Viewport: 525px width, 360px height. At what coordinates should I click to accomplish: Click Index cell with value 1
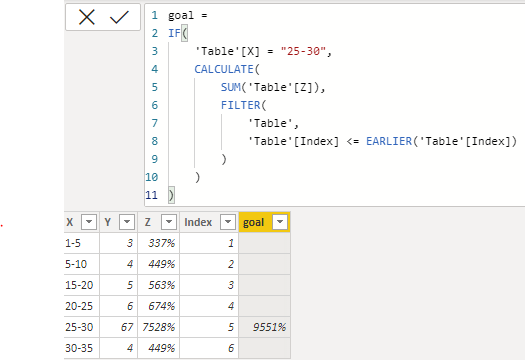209,243
